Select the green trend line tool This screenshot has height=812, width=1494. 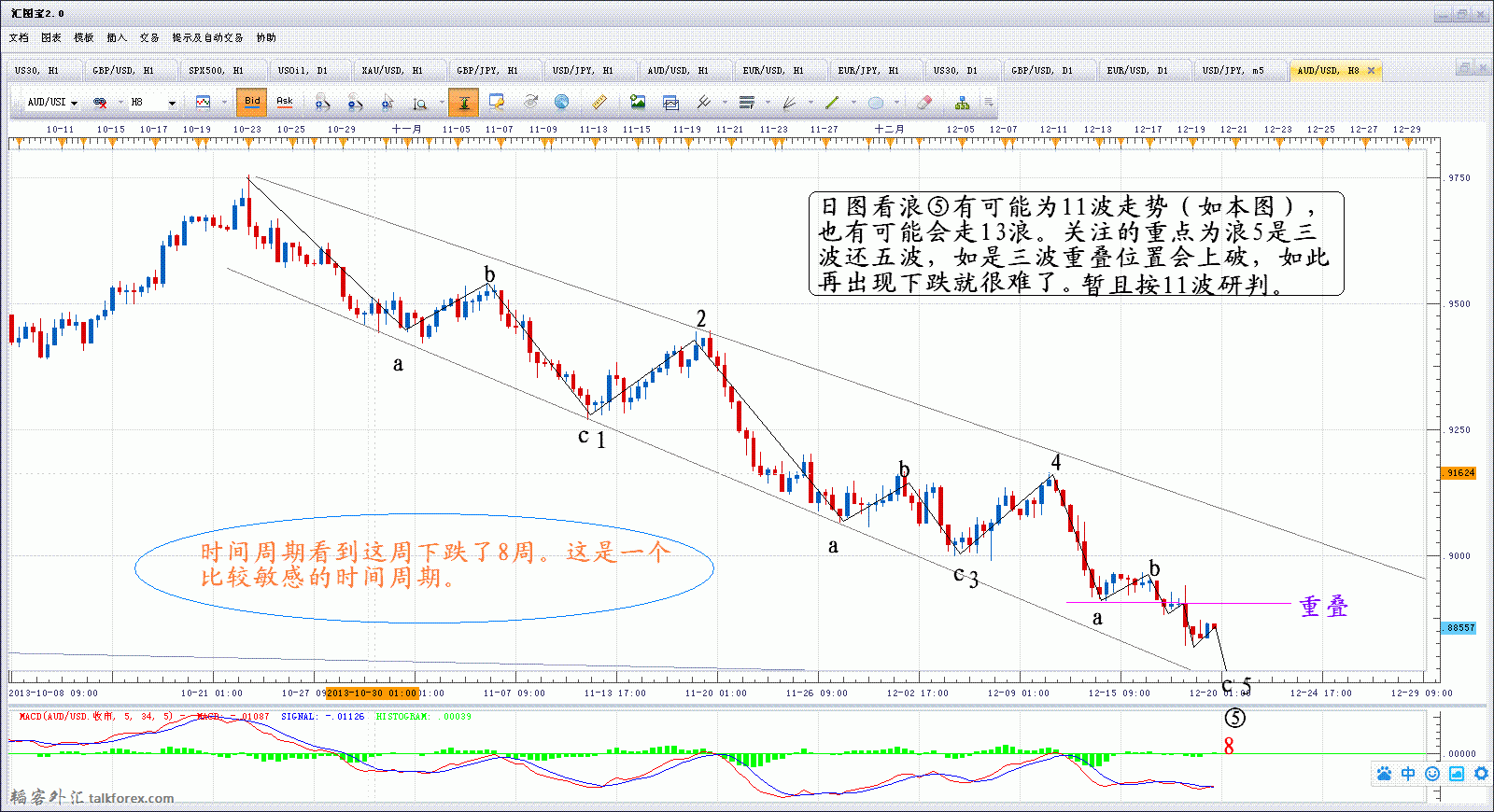(x=832, y=102)
